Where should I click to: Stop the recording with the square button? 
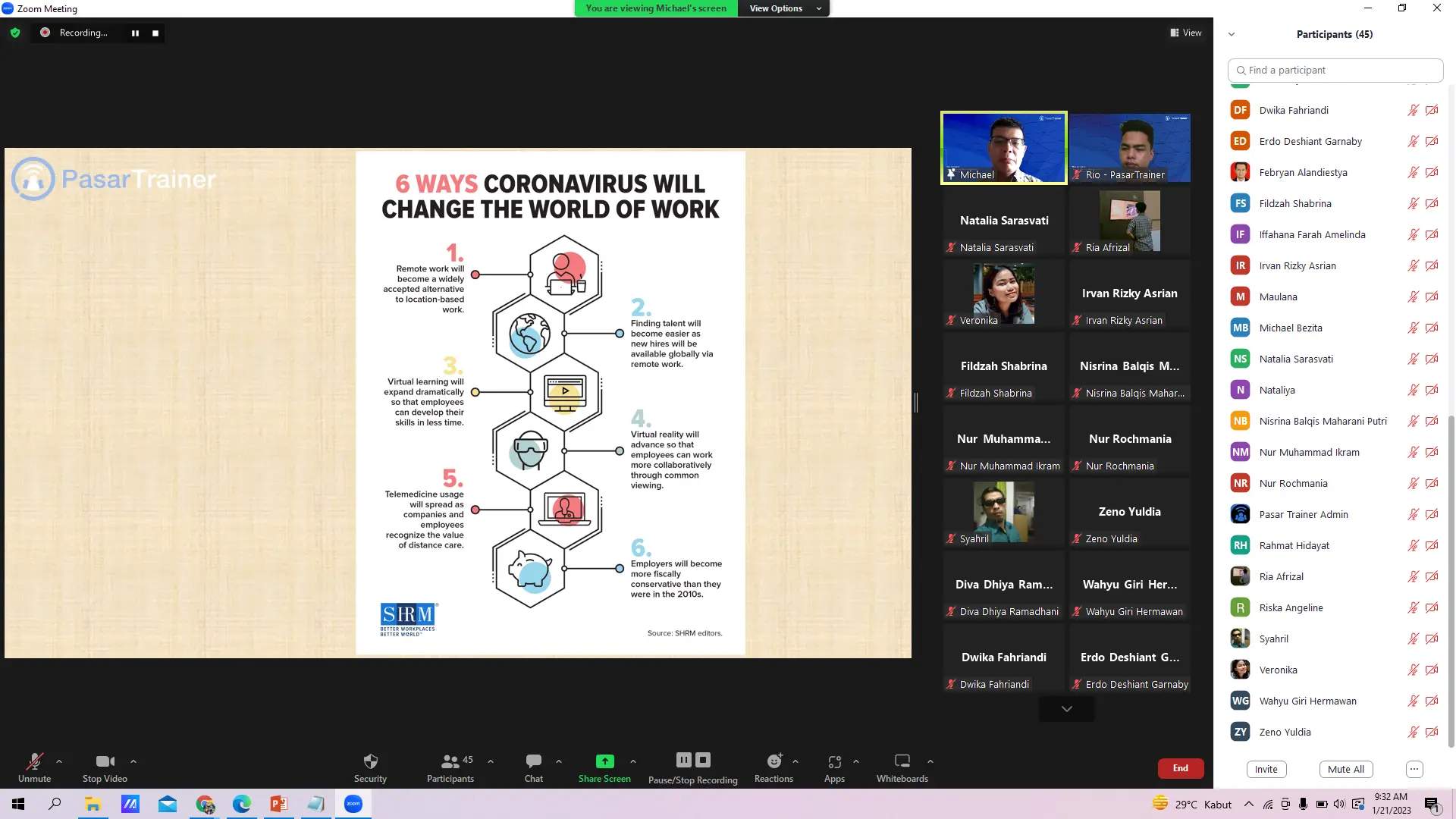155,33
